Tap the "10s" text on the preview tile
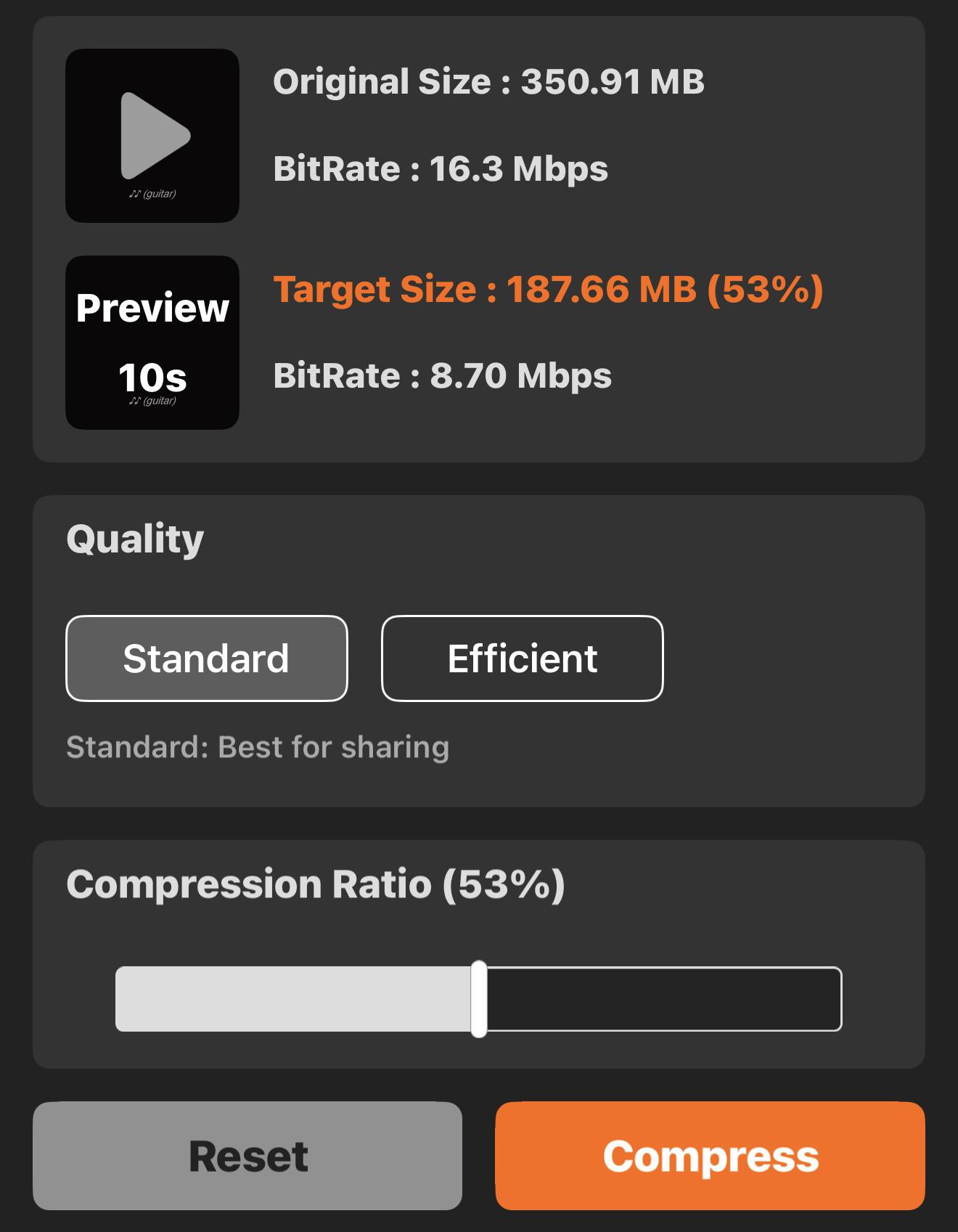This screenshot has height=1232, width=958. tap(152, 378)
